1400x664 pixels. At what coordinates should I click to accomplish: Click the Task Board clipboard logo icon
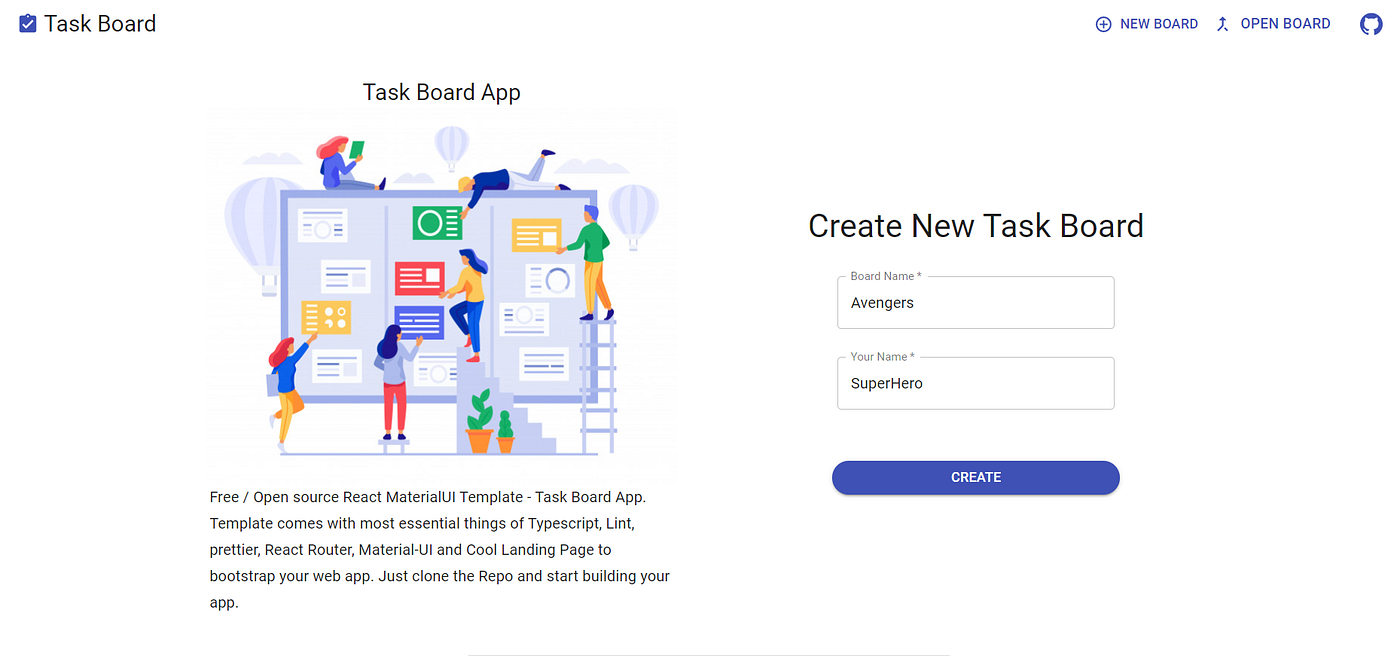28,23
